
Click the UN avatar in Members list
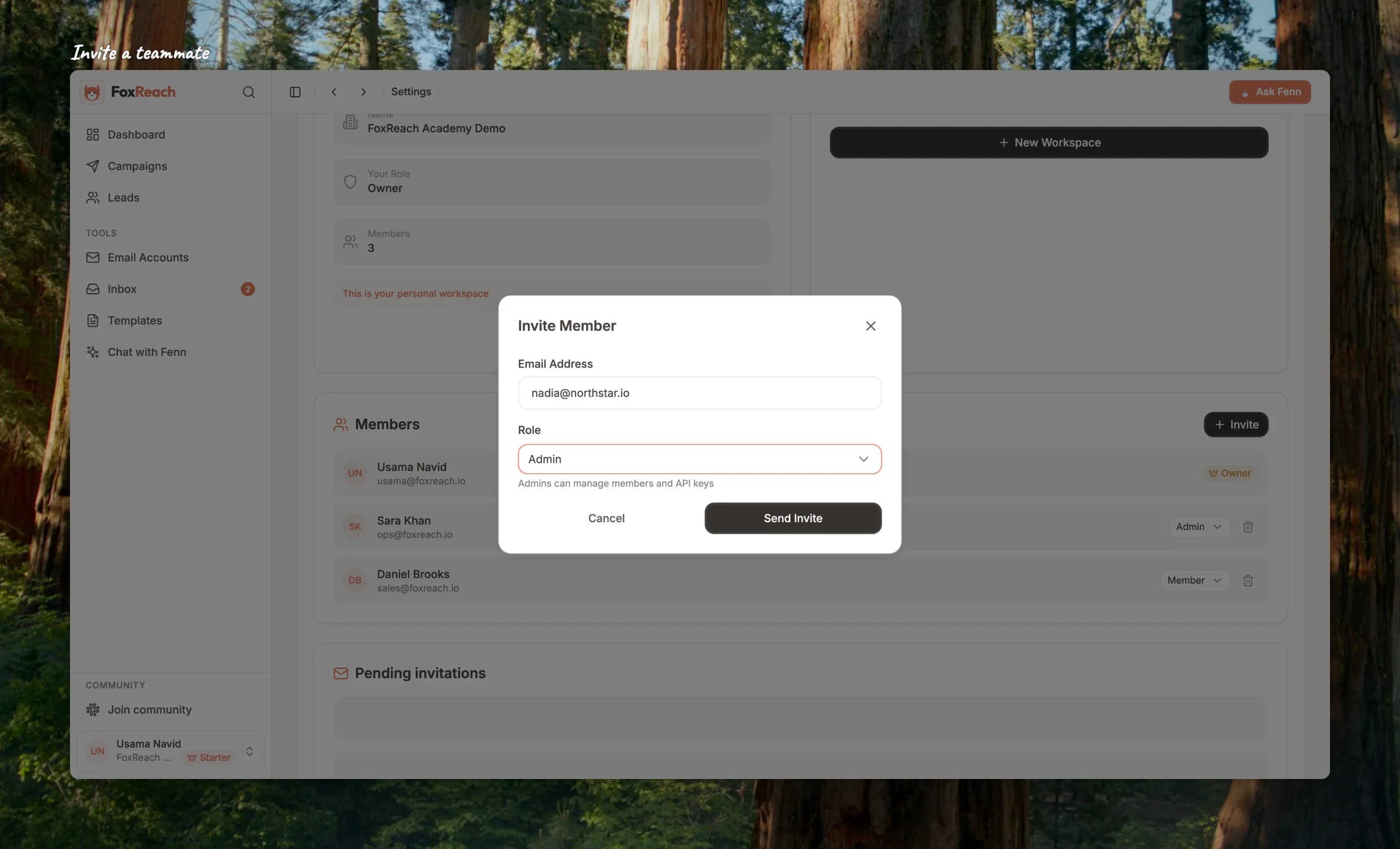[355, 473]
